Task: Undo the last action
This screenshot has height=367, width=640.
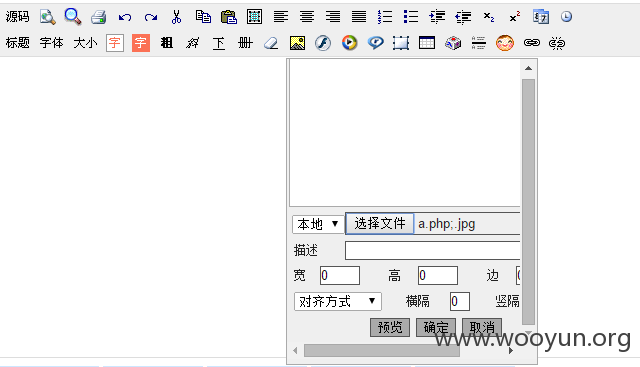Action: [x=125, y=17]
